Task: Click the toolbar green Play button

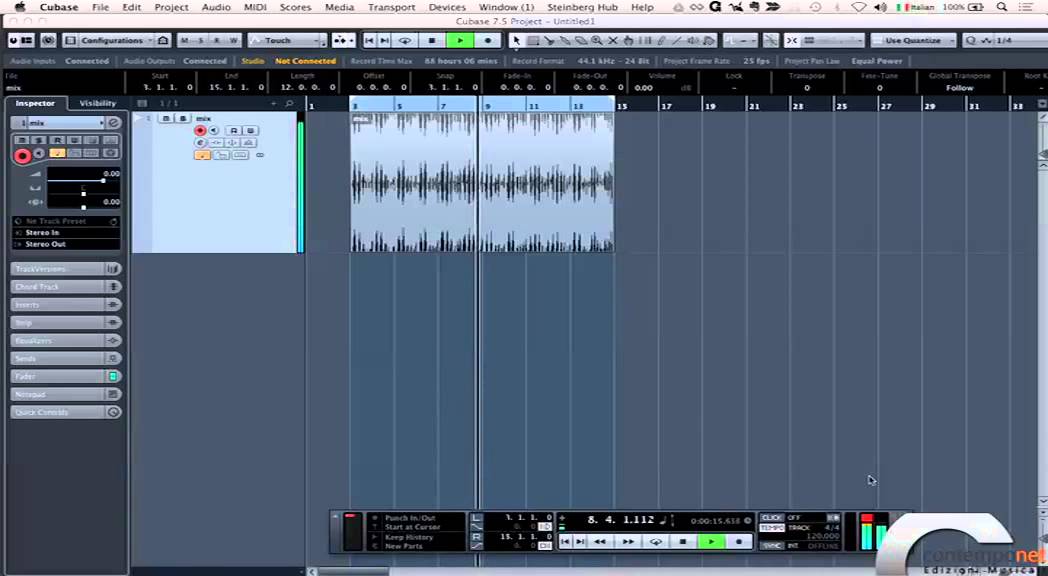Action: click(x=460, y=41)
